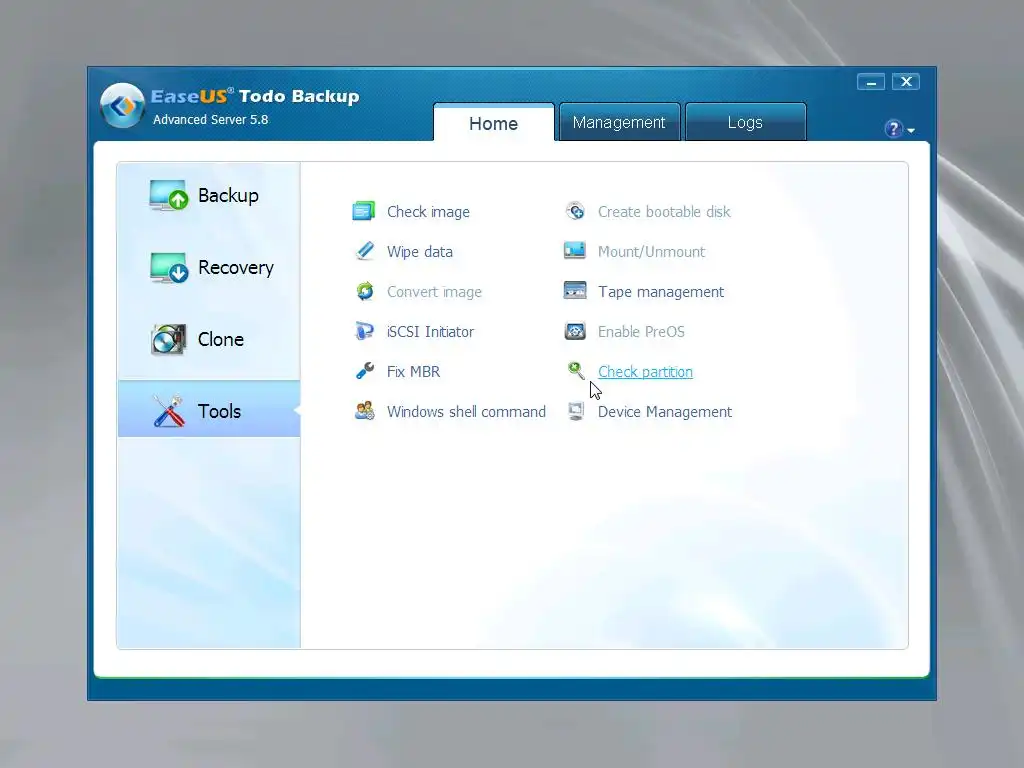The height and width of the screenshot is (768, 1024).
Task: Click the EaseUS Todo Backup title text
Action: (x=255, y=96)
